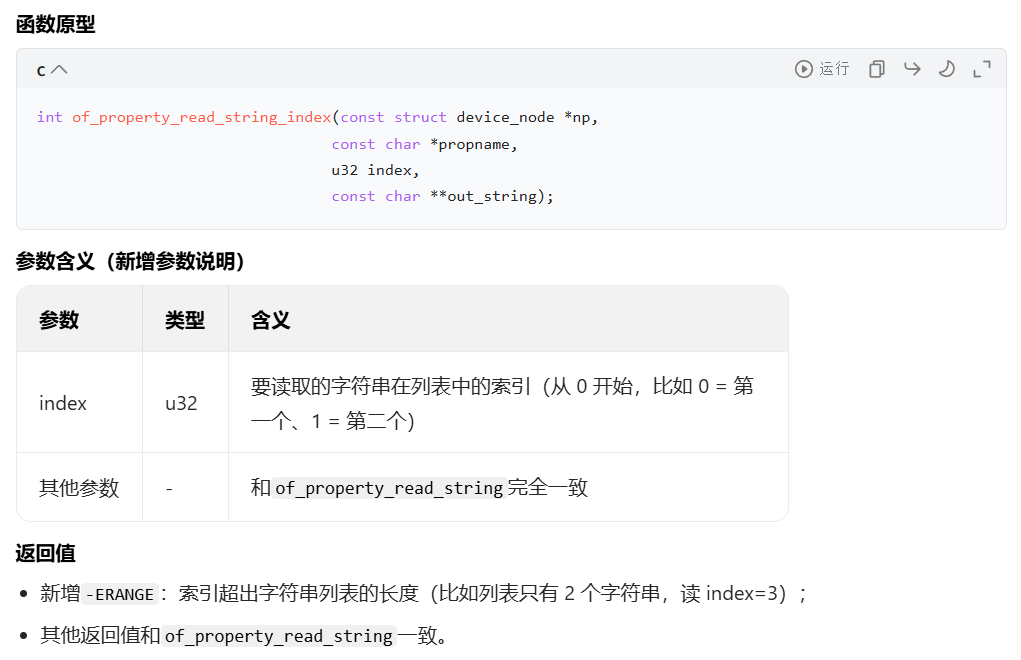The width and height of the screenshot is (1021, 660).
Task: Click the copy icon in the header
Action: coord(876,68)
